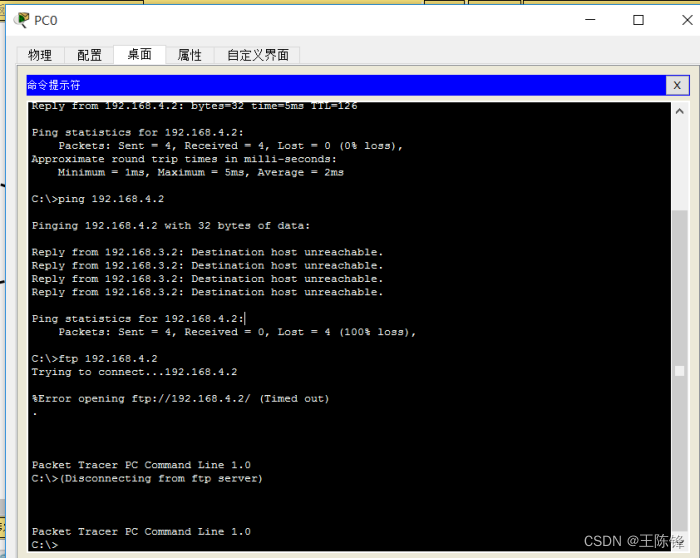
Task: Click the 命令提示符 title bar text
Action: pos(54,85)
